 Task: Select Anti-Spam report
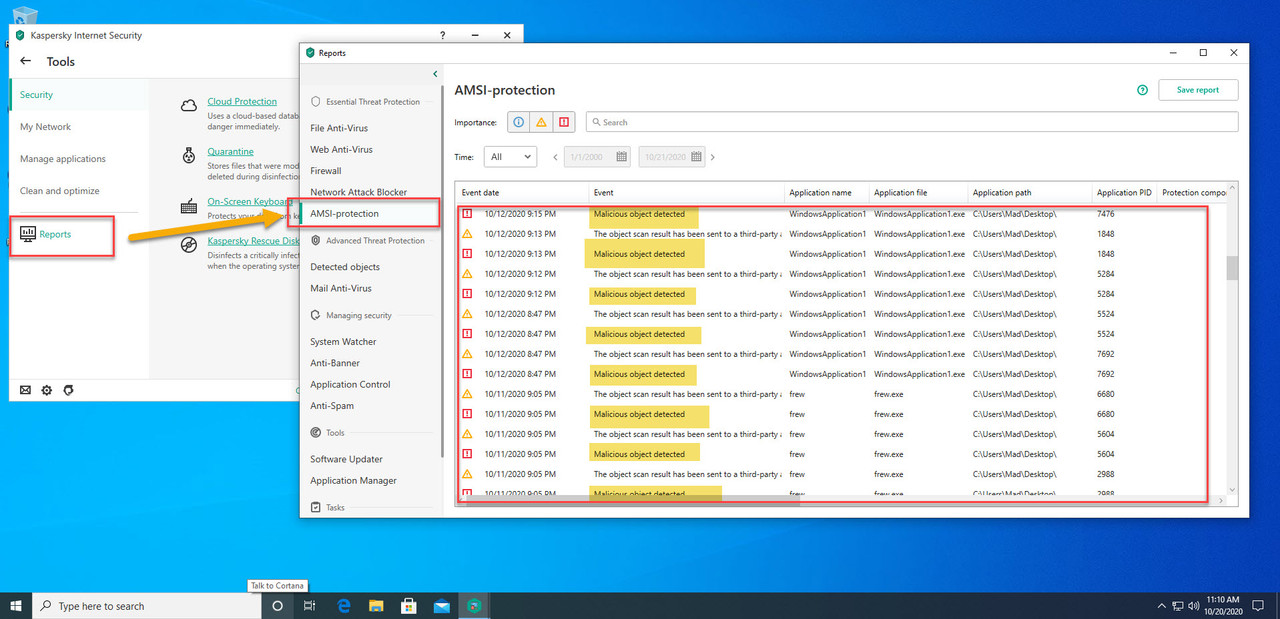[332, 406]
